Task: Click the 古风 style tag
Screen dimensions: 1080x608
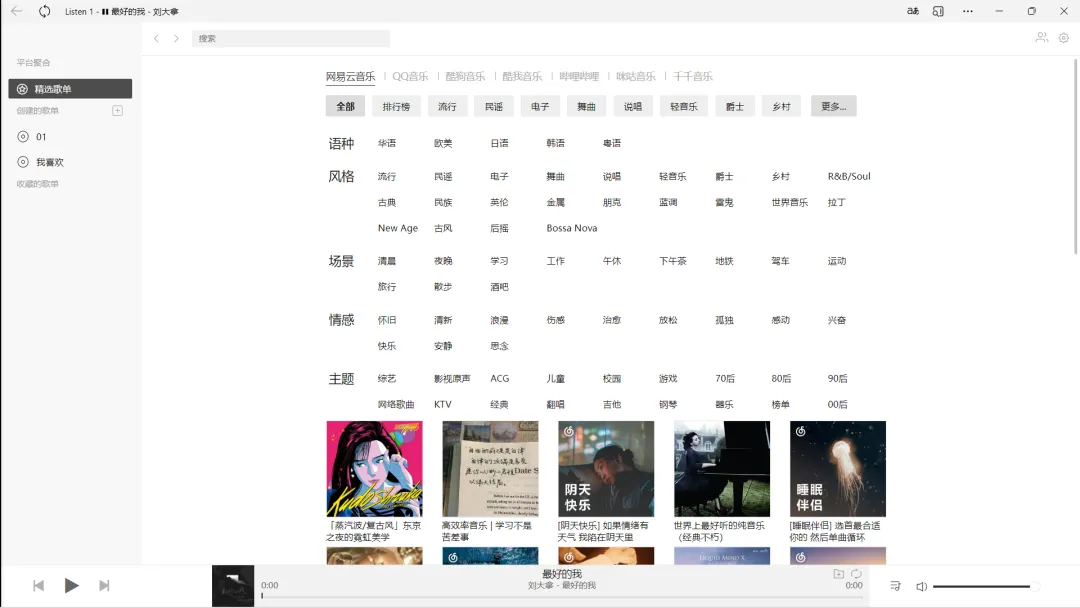Action: [x=443, y=228]
